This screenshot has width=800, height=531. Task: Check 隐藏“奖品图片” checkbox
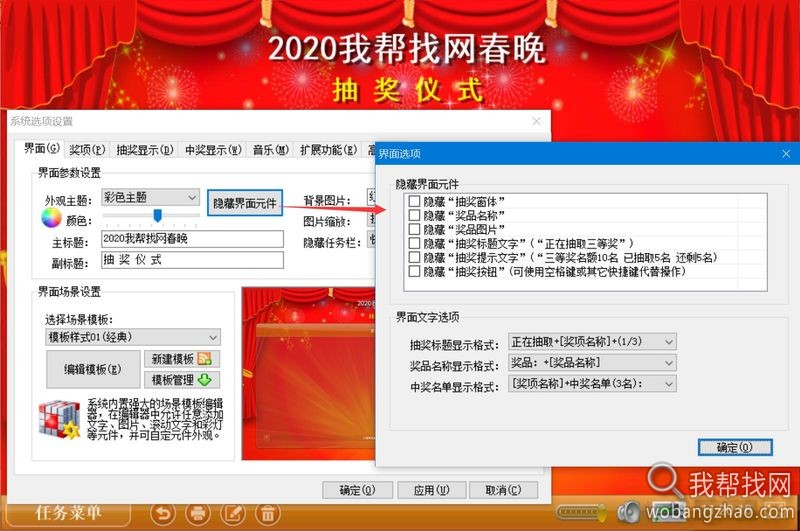tap(414, 229)
